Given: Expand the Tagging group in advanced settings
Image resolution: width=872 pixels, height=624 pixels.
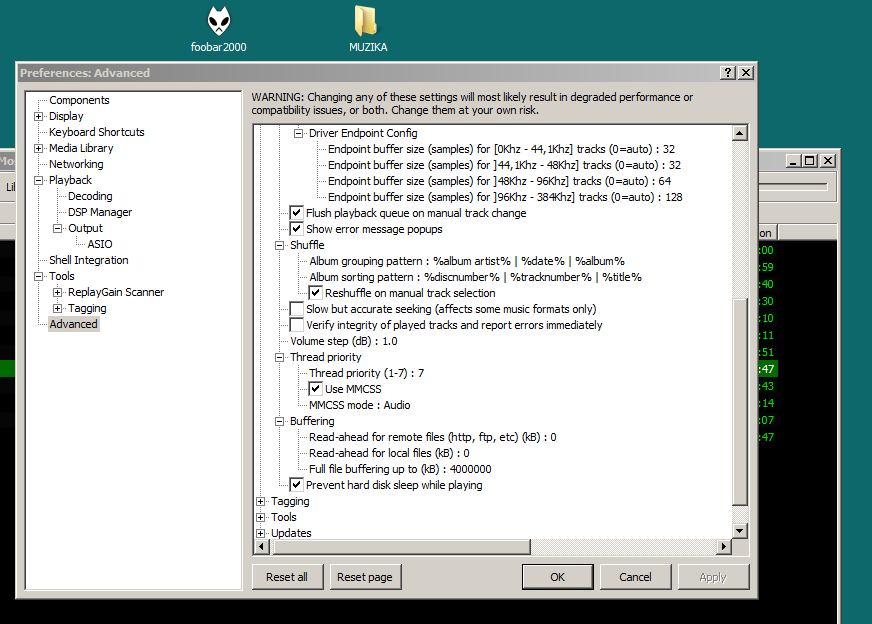Looking at the screenshot, I should (x=261, y=502).
